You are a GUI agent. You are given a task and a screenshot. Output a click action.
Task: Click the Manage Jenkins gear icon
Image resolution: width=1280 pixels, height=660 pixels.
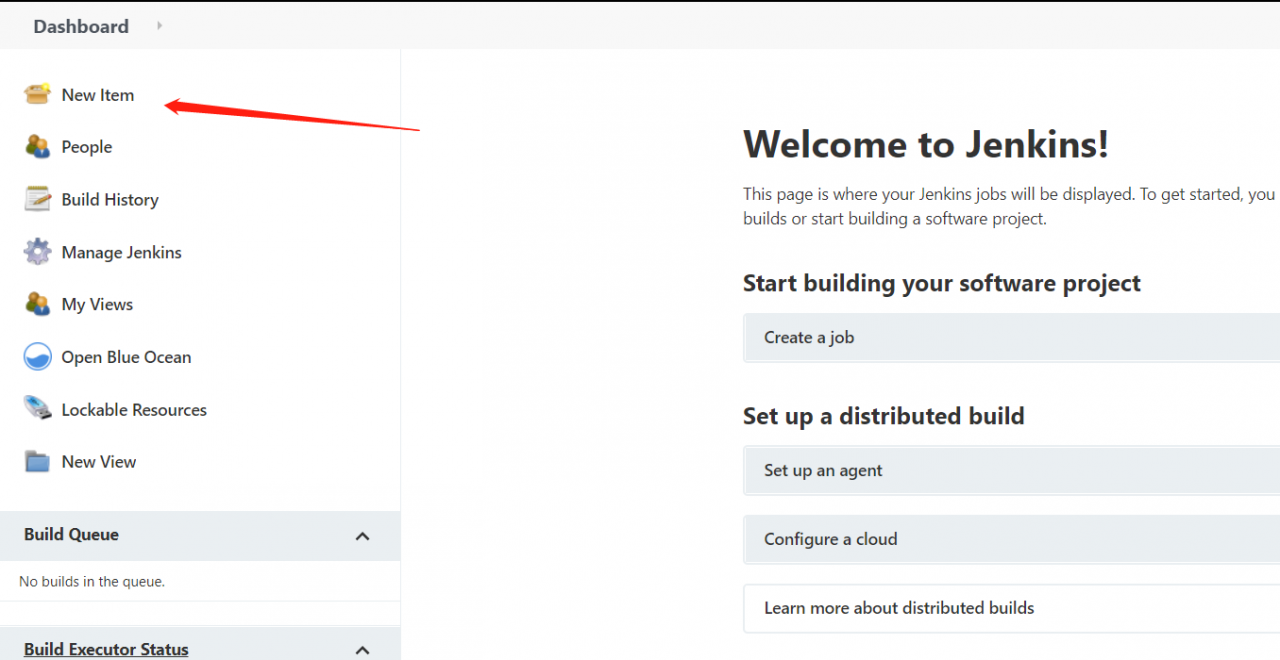[37, 252]
